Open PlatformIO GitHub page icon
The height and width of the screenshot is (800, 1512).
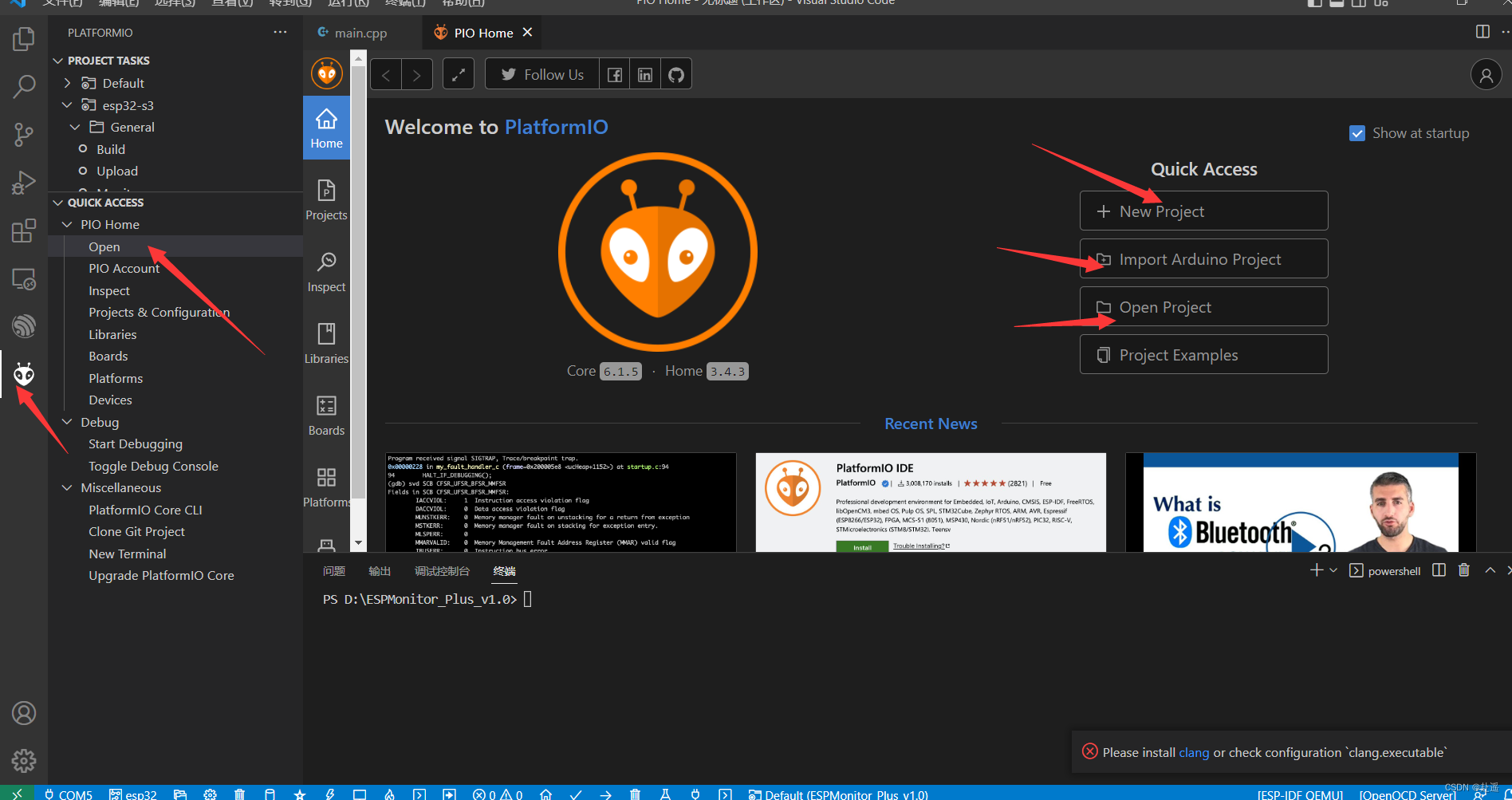676,75
